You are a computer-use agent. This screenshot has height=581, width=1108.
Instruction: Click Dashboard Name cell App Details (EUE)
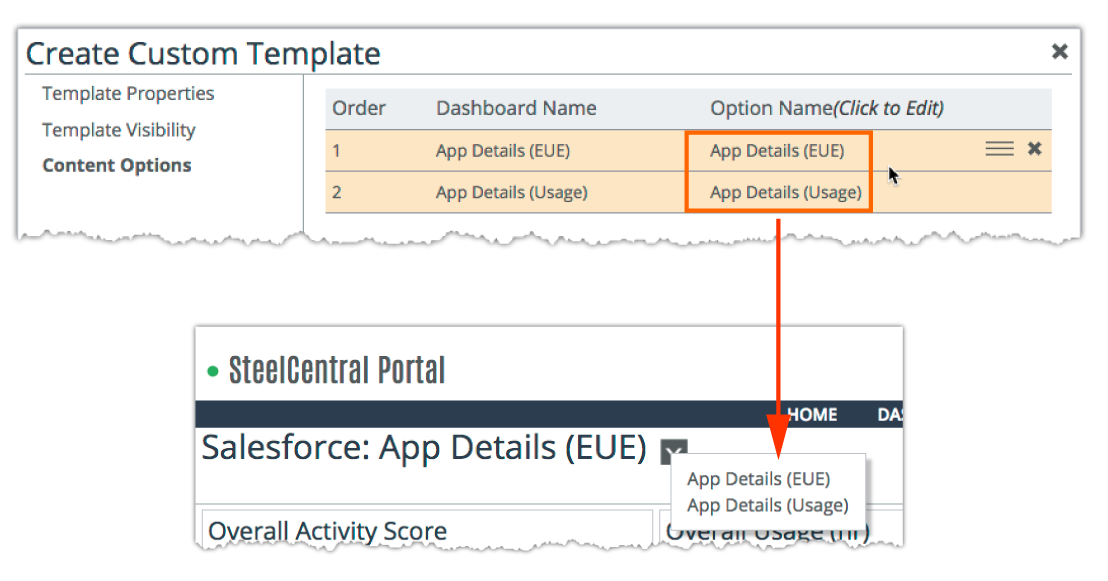[502, 151]
